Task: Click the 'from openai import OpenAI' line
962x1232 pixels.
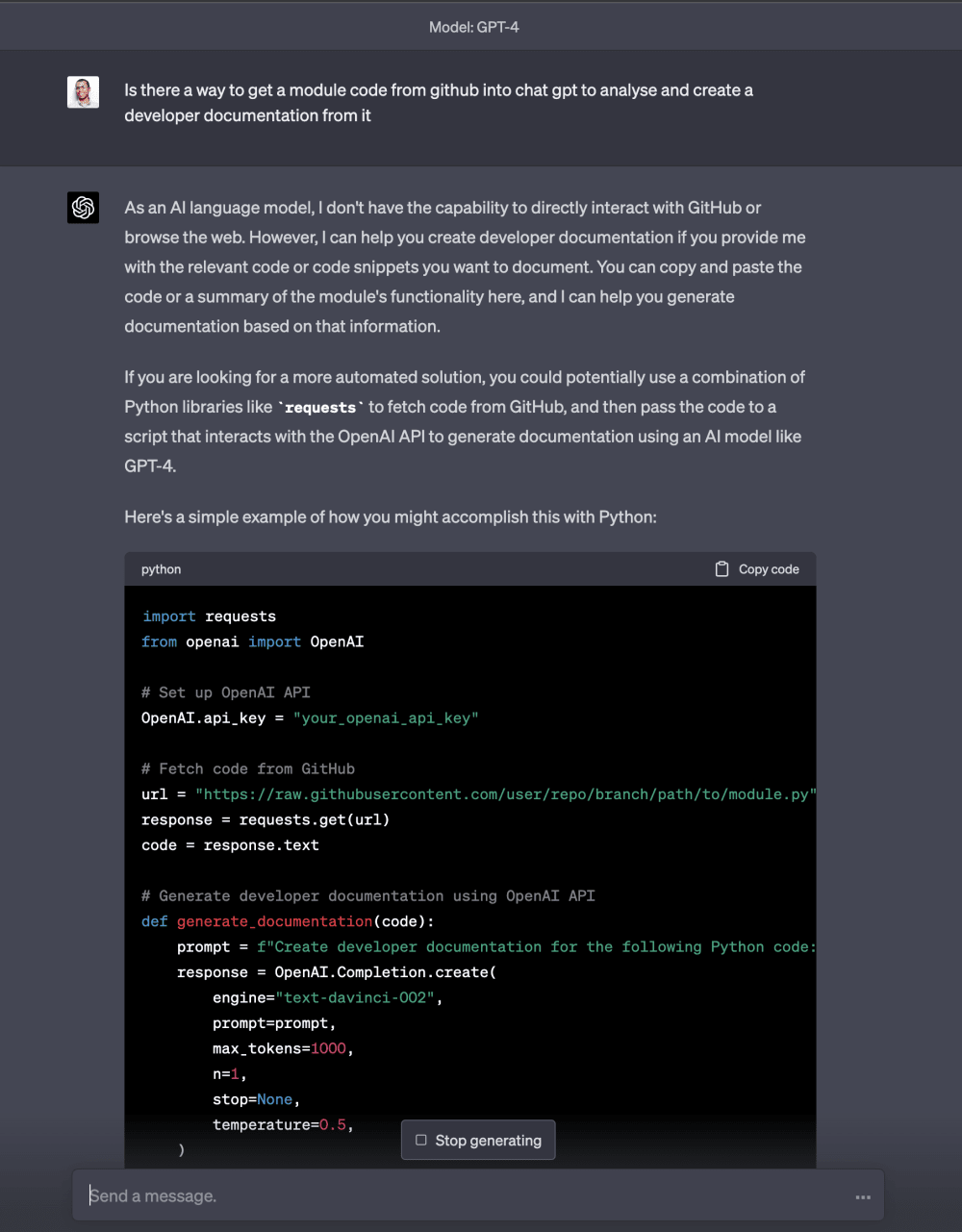Action: pos(253,641)
